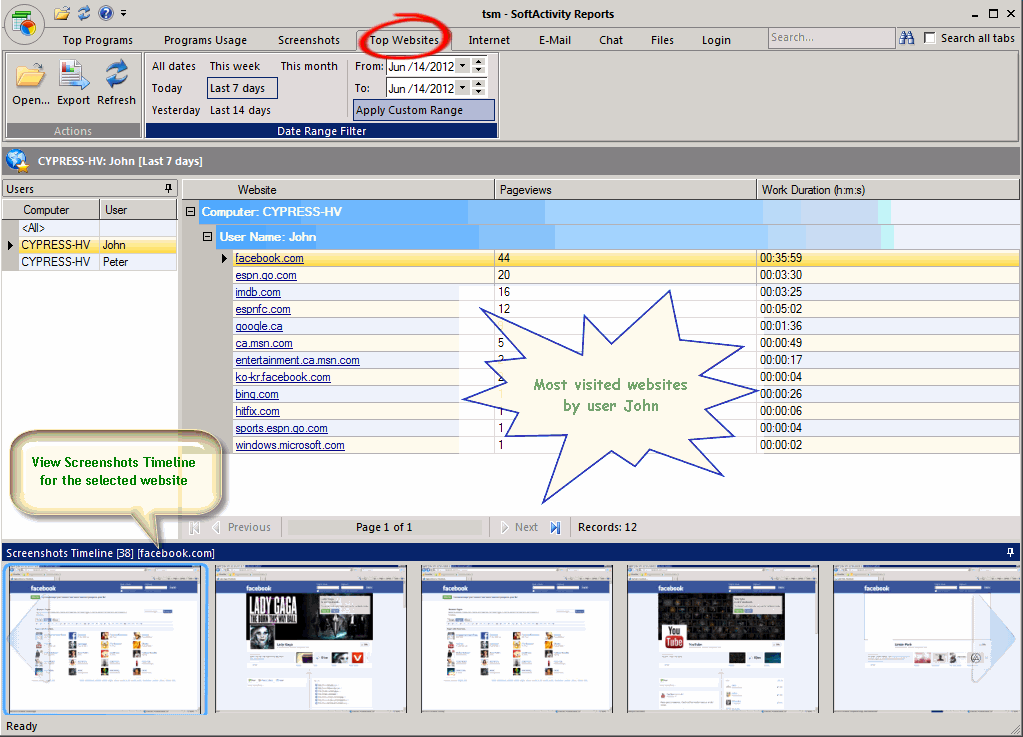Select the first highlighted screenshot thumbnail
This screenshot has width=1023, height=737.
(x=104, y=639)
